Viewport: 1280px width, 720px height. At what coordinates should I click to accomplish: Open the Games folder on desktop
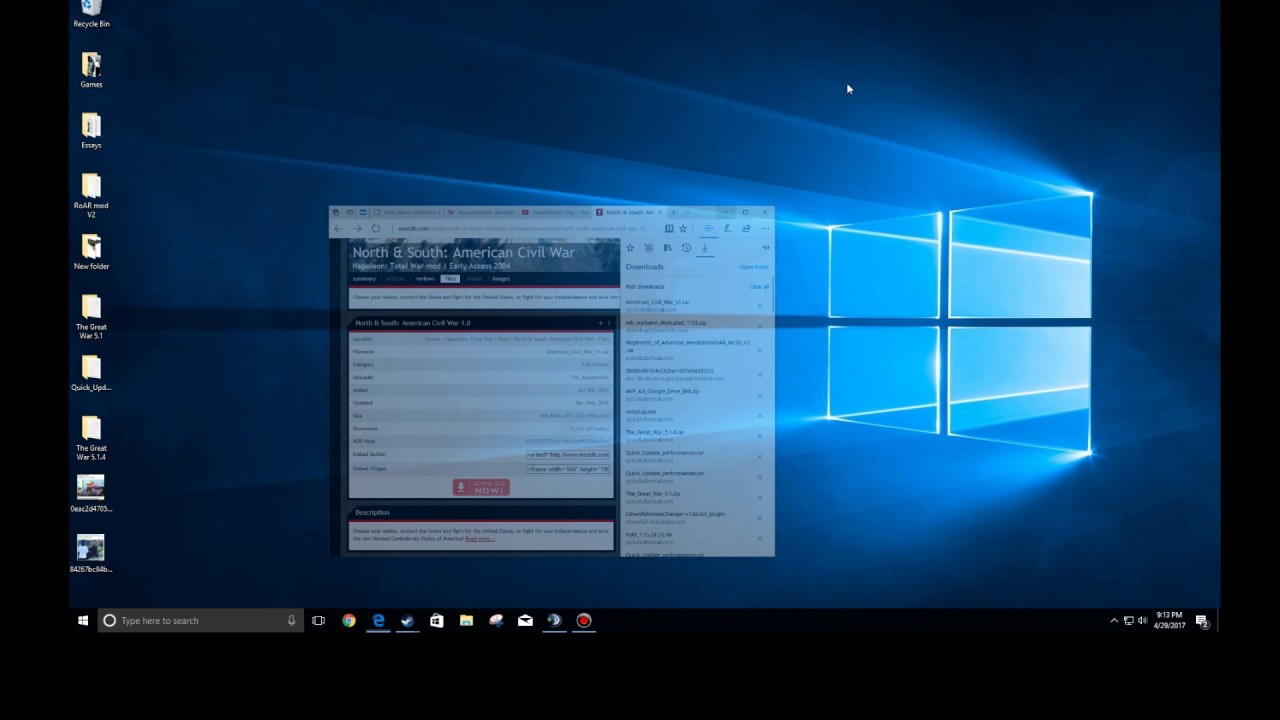91,70
